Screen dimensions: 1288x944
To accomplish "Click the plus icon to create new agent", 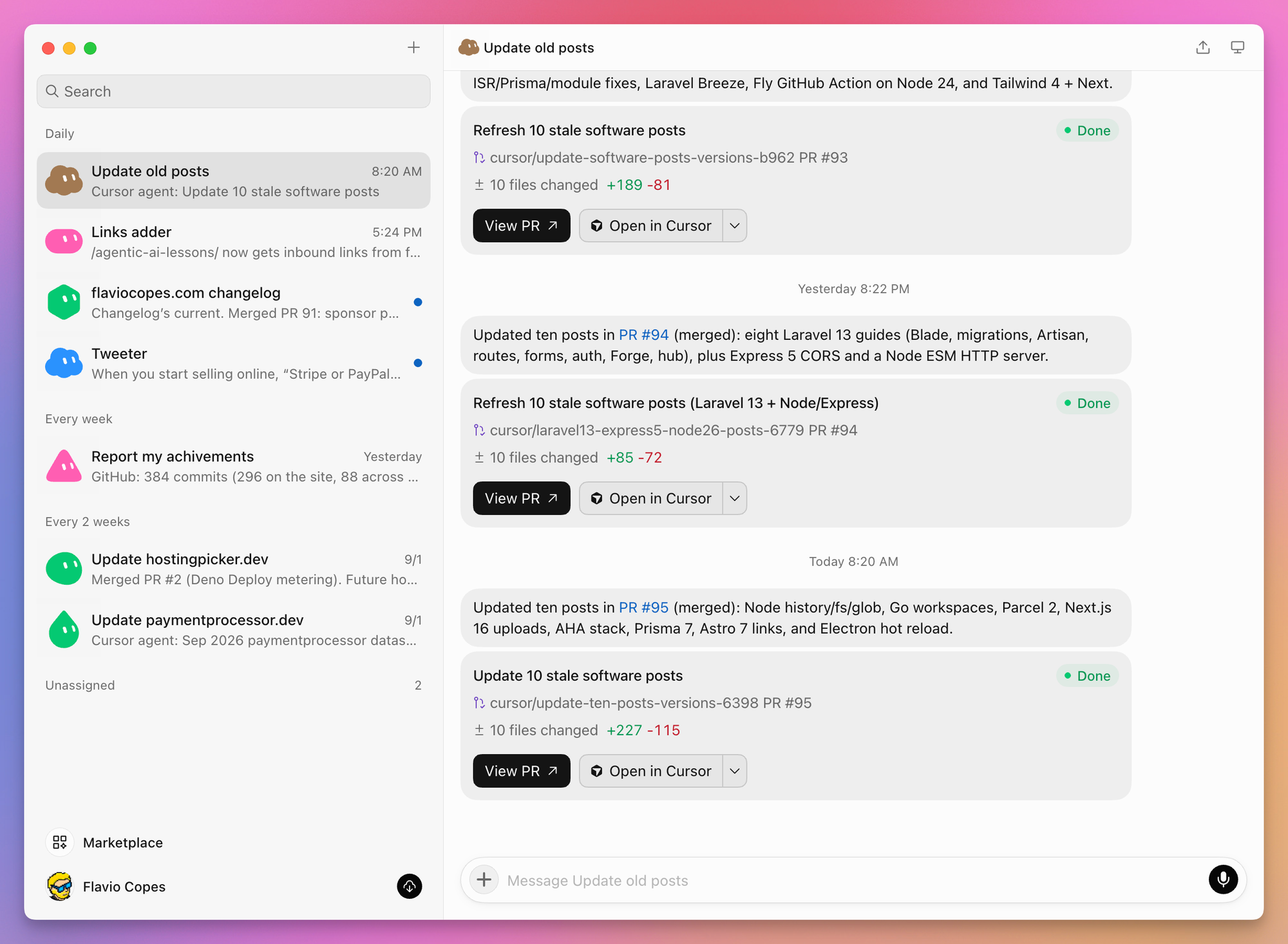I will point(413,48).
